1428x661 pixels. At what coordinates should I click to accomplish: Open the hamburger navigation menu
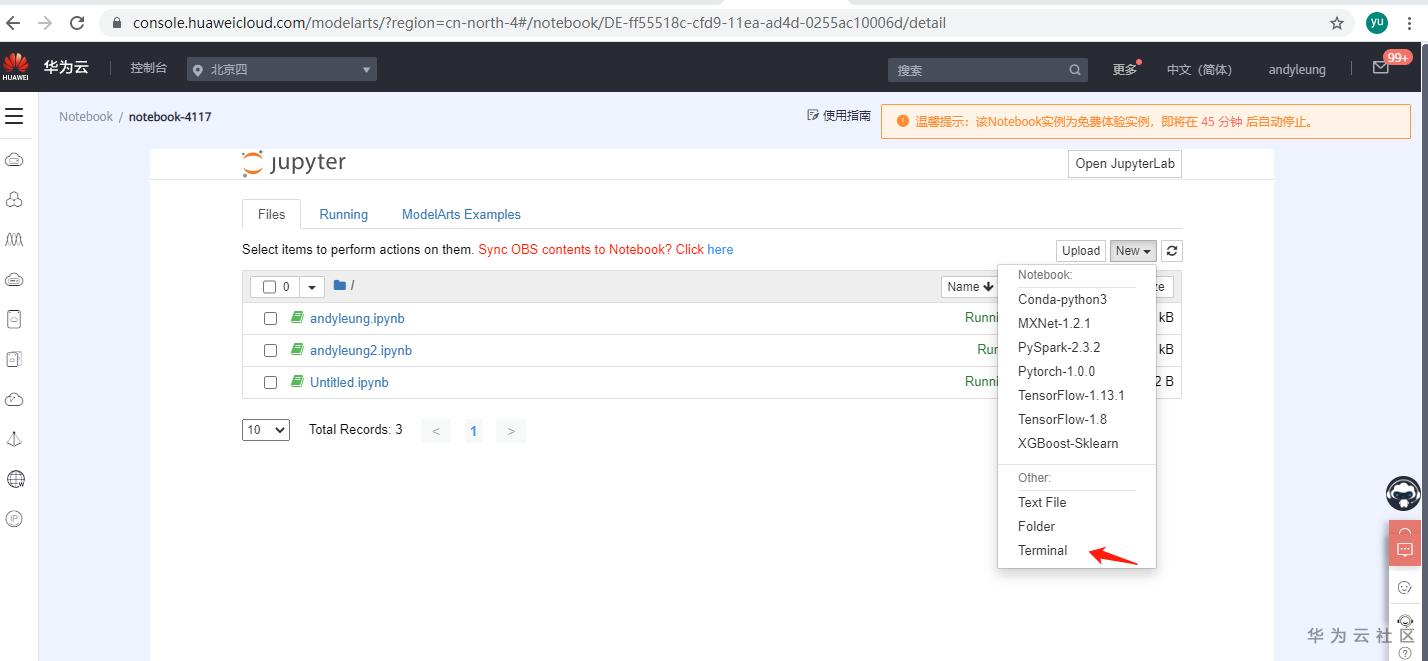tap(14, 116)
